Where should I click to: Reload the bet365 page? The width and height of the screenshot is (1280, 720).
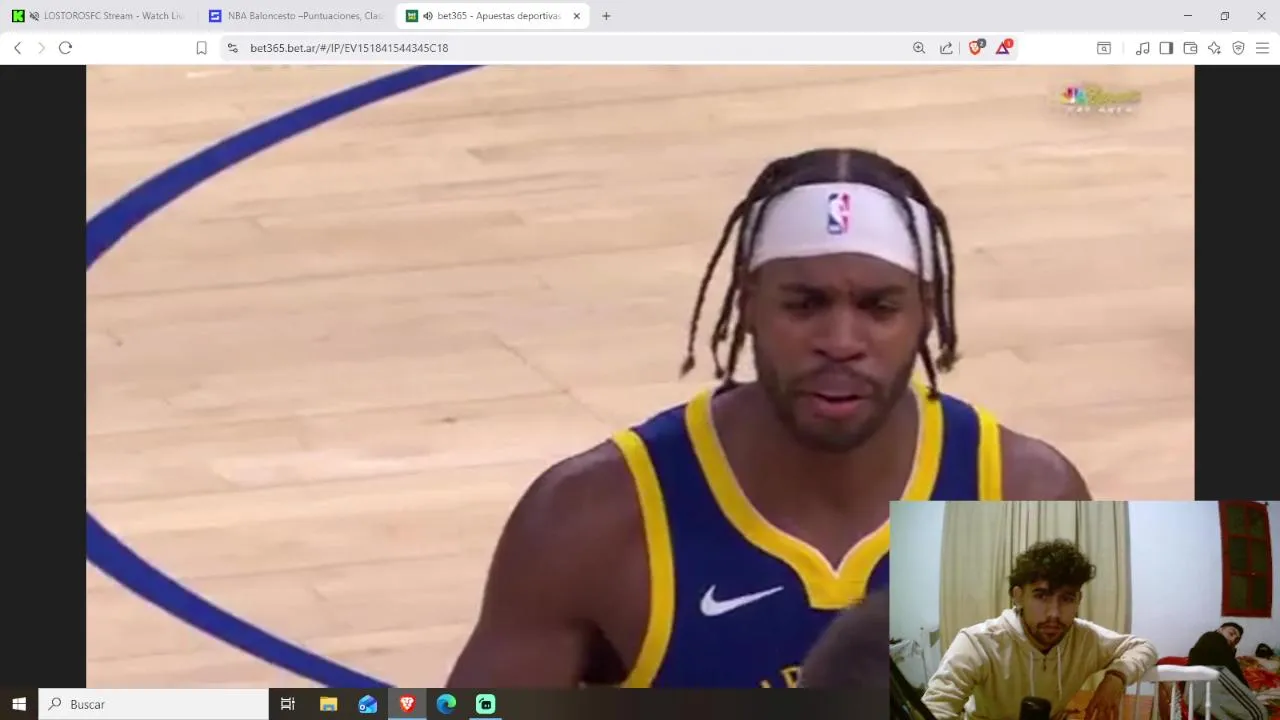[66, 48]
